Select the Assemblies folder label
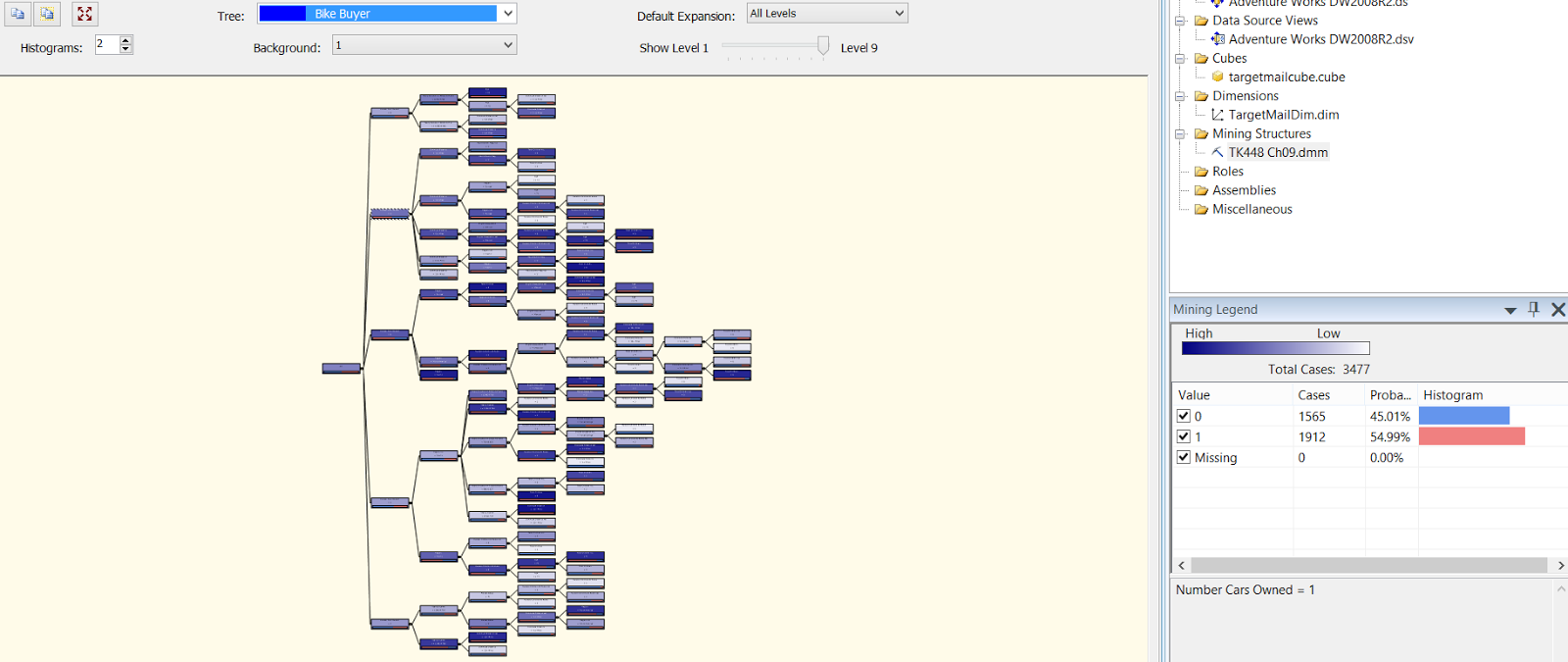1568x662 pixels. pos(1244,190)
